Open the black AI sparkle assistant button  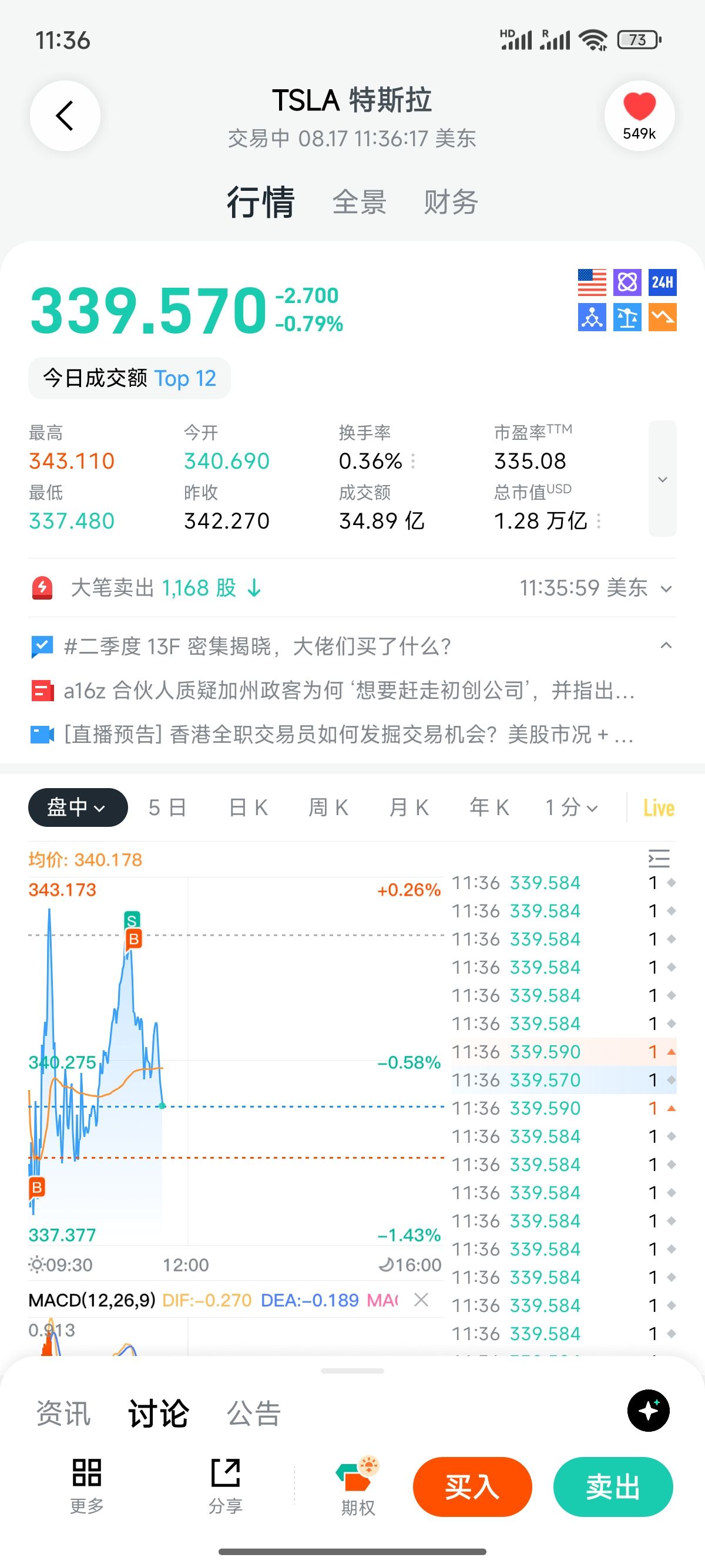click(649, 1411)
